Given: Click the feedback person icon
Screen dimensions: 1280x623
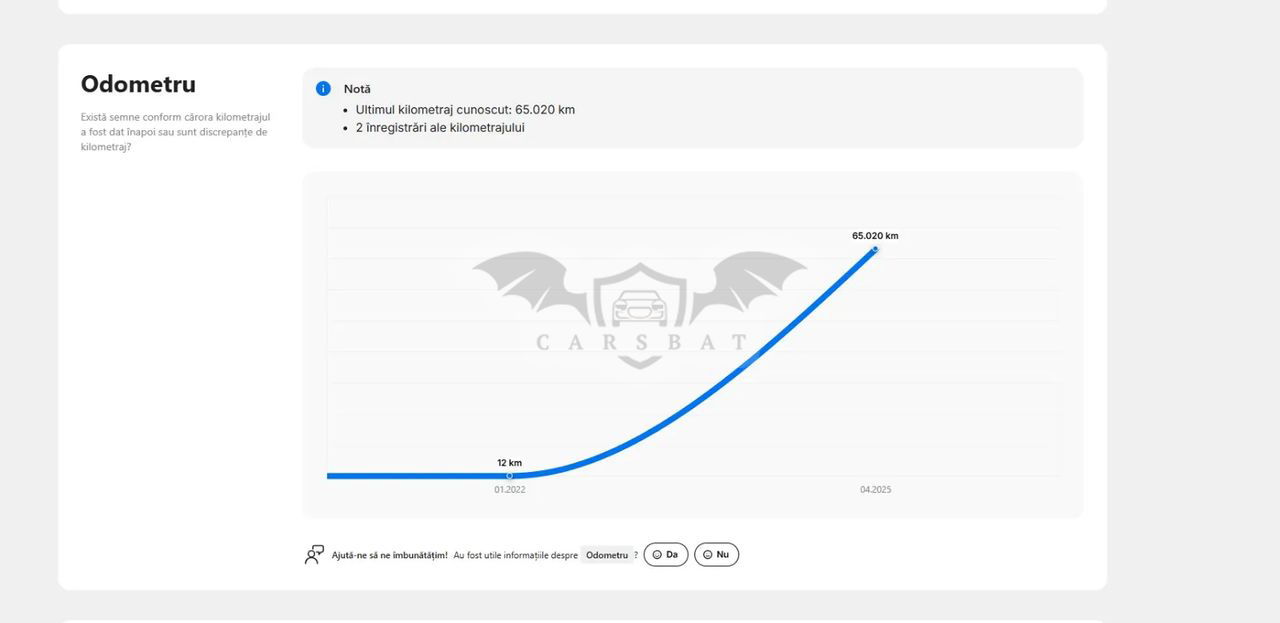Looking at the screenshot, I should 314,555.
